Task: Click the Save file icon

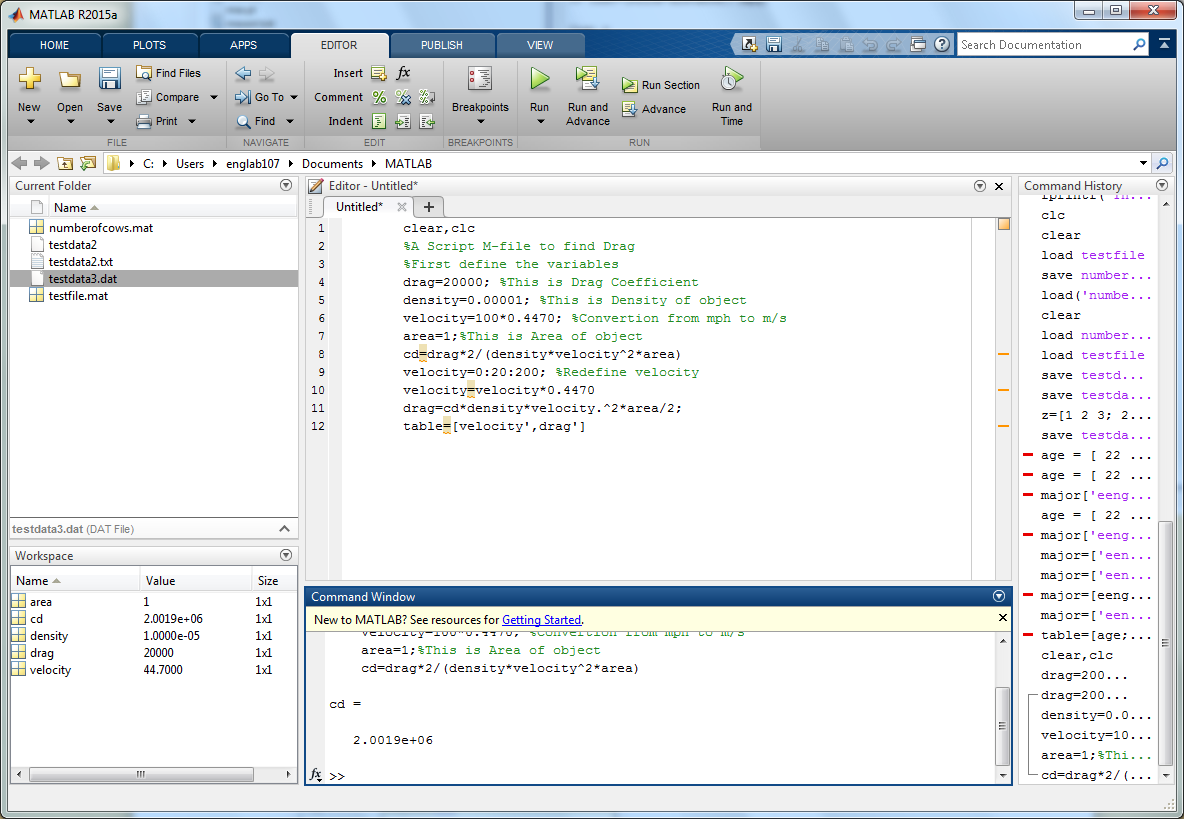Action: pos(109,79)
